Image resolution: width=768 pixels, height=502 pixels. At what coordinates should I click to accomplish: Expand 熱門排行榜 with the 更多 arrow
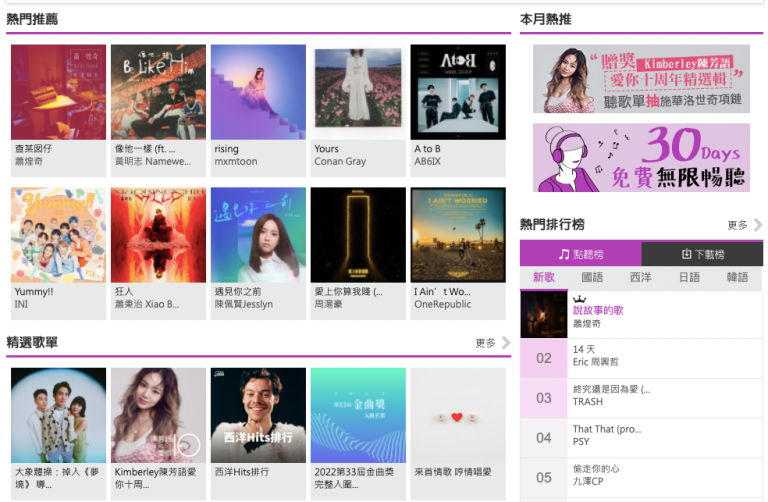coord(745,225)
